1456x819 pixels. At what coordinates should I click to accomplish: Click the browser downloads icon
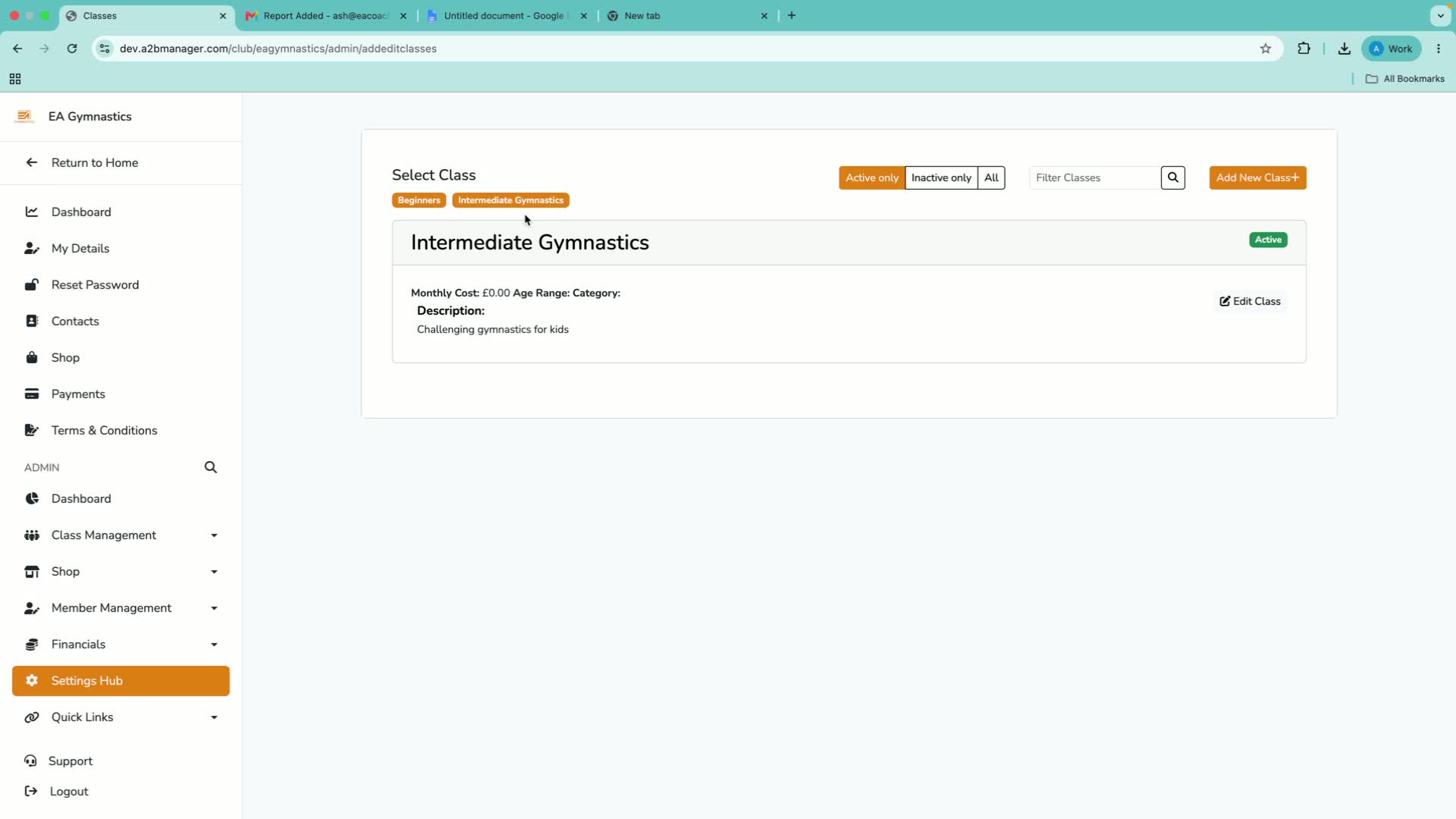pyautogui.click(x=1344, y=49)
